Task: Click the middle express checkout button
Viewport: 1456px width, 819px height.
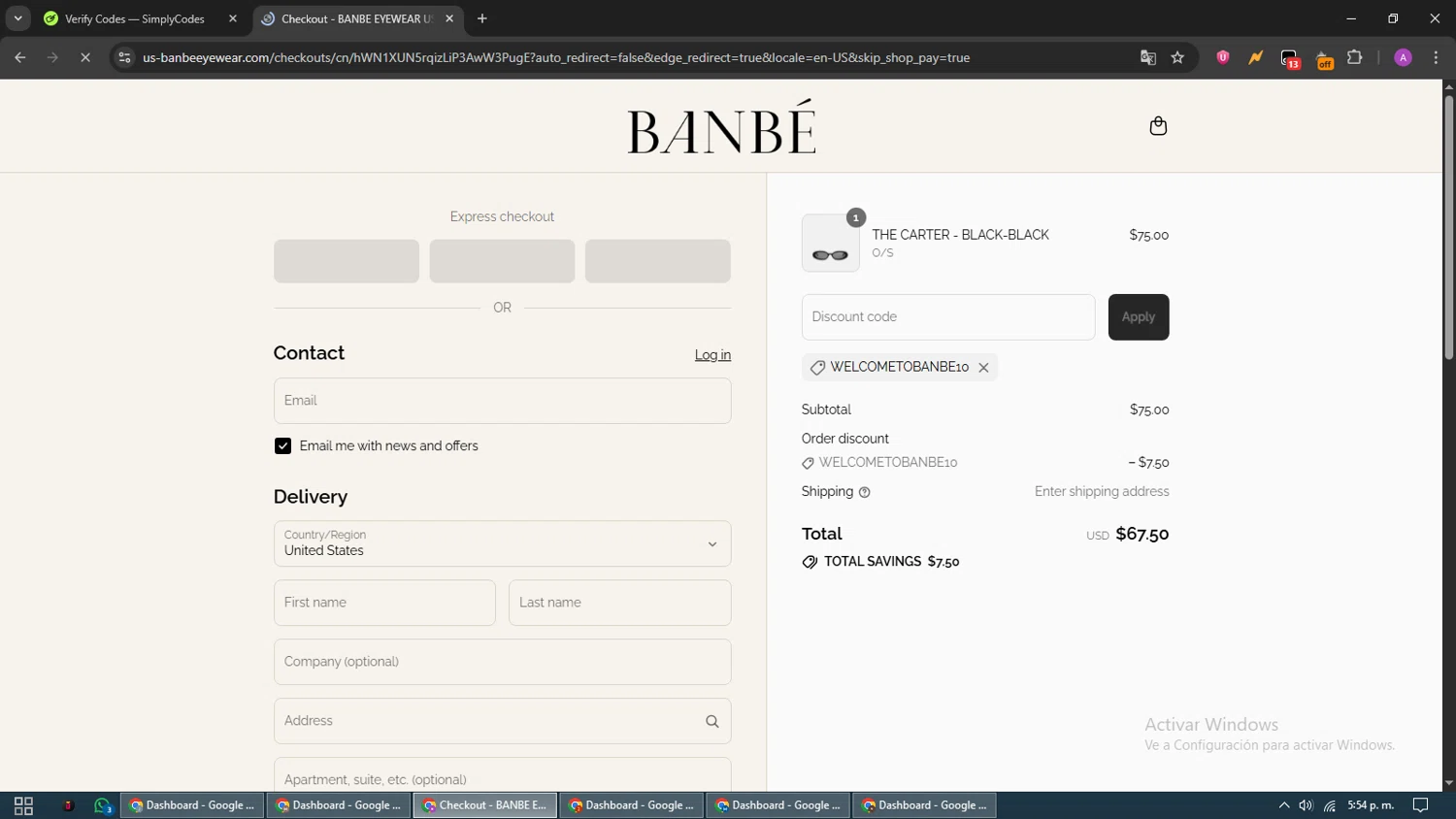Action: [502, 261]
